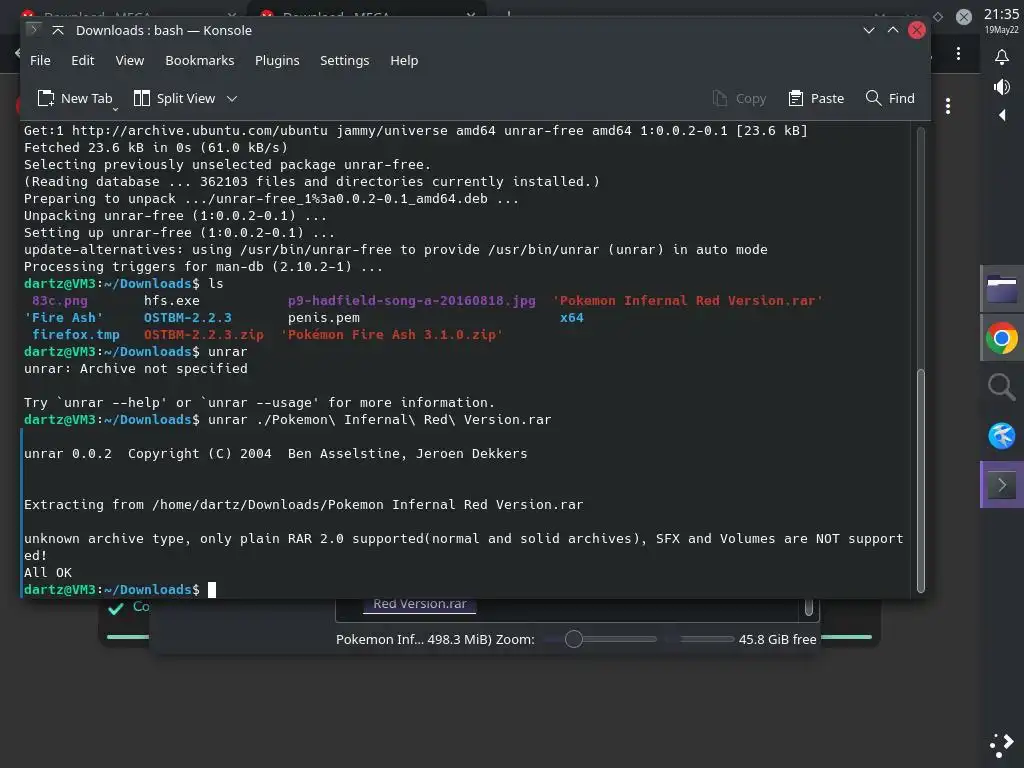Click the Konsole terminal app icon in titlebar

(x=33, y=29)
